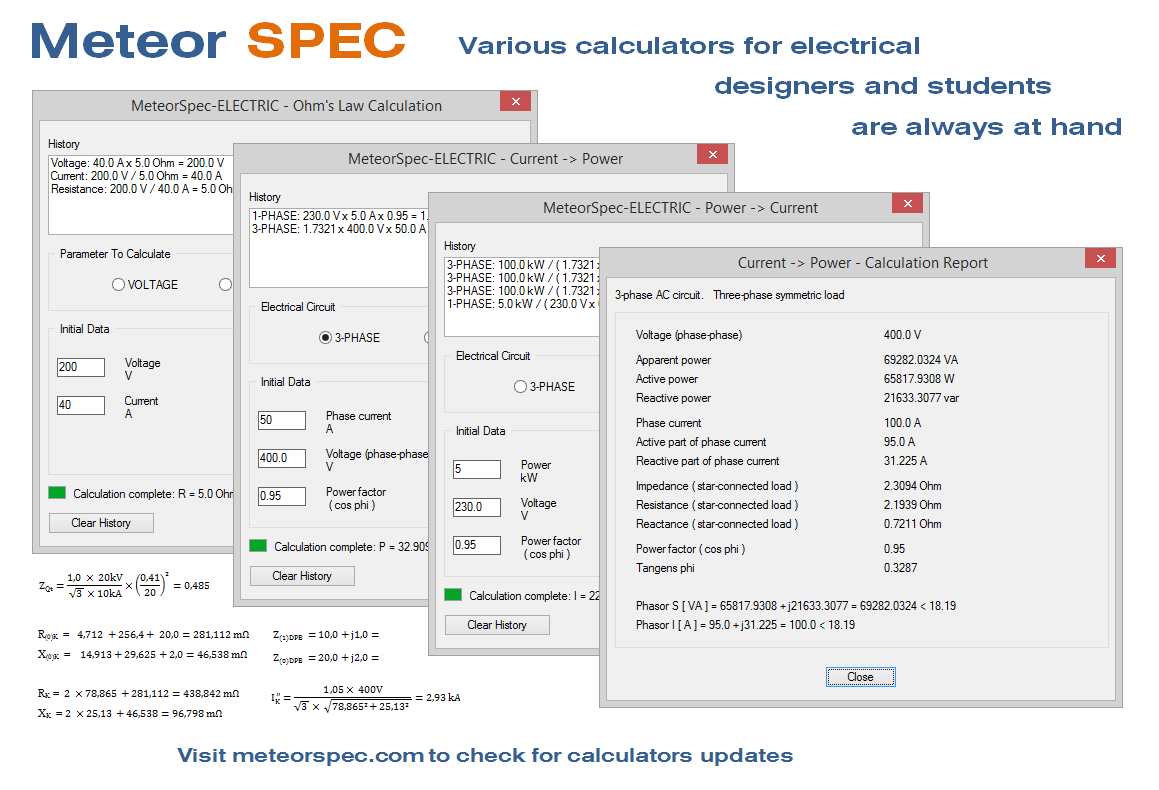The height and width of the screenshot is (790, 1159).
Task: Clear History in Current -> Power window
Action: tap(302, 576)
